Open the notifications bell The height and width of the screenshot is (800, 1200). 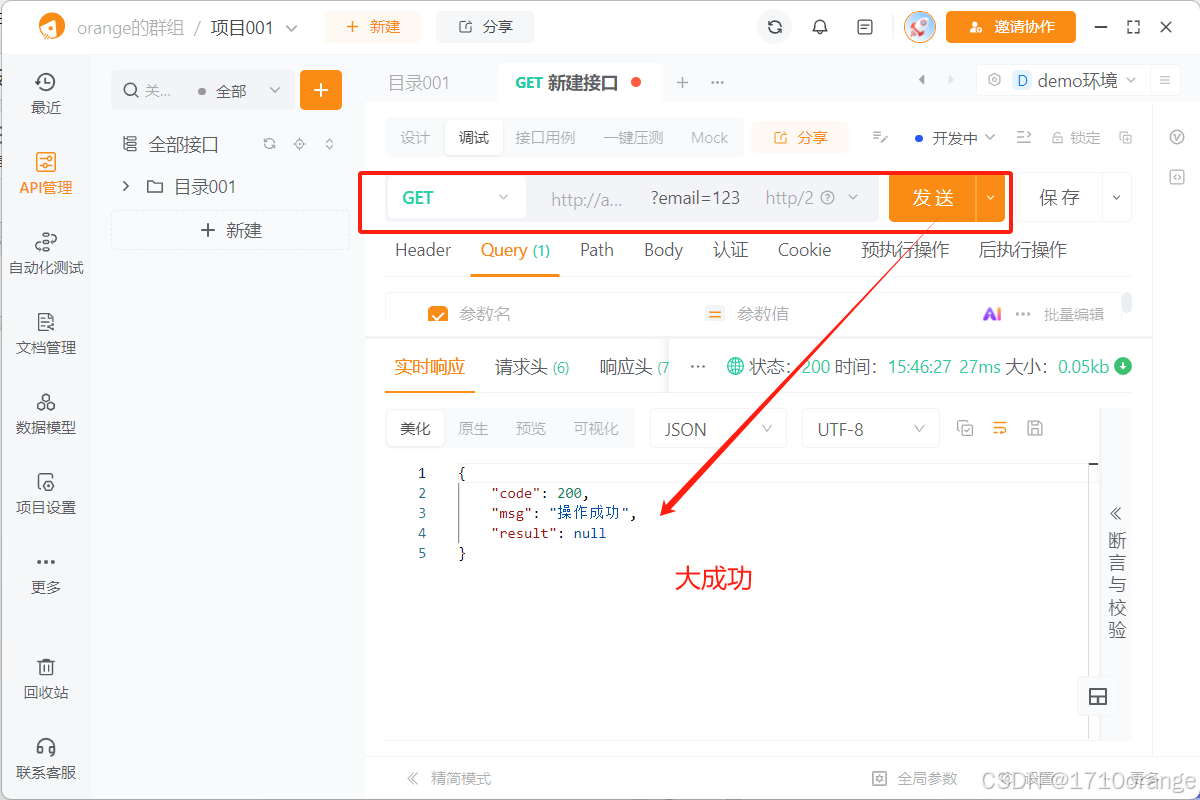click(820, 27)
